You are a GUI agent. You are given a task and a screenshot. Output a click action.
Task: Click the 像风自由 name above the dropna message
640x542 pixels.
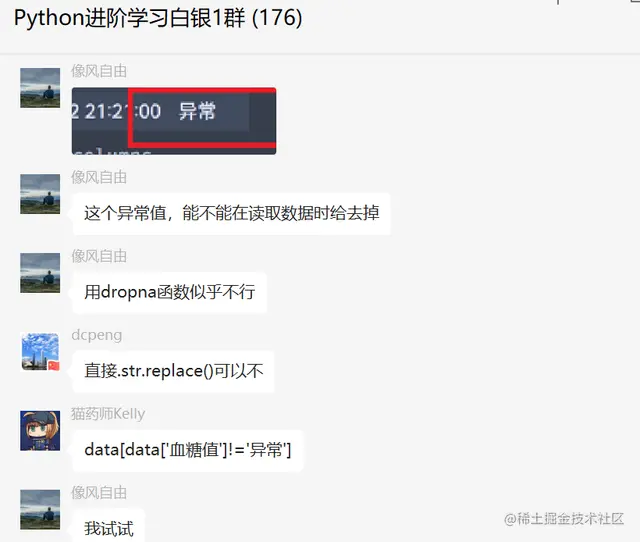click(99, 256)
